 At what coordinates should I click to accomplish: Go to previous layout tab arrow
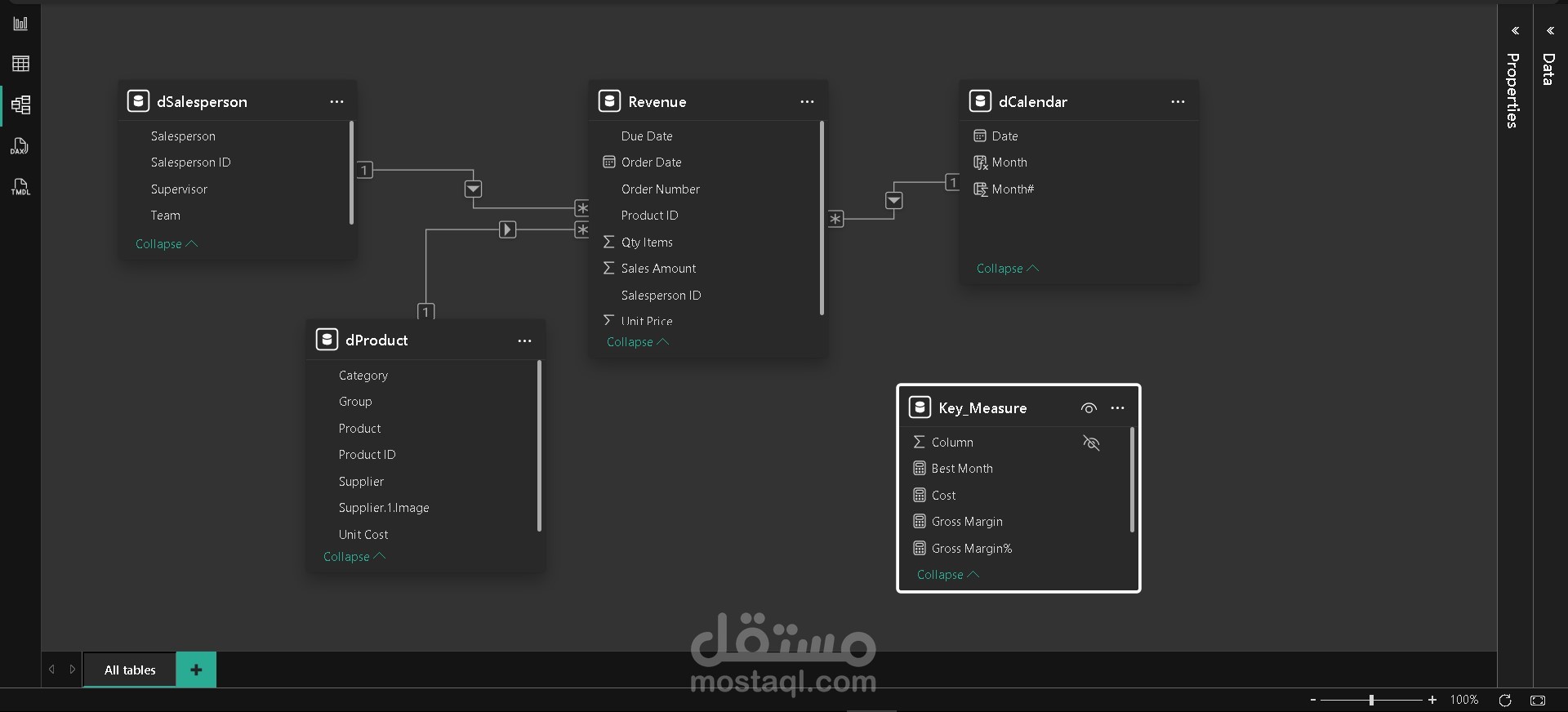click(52, 670)
